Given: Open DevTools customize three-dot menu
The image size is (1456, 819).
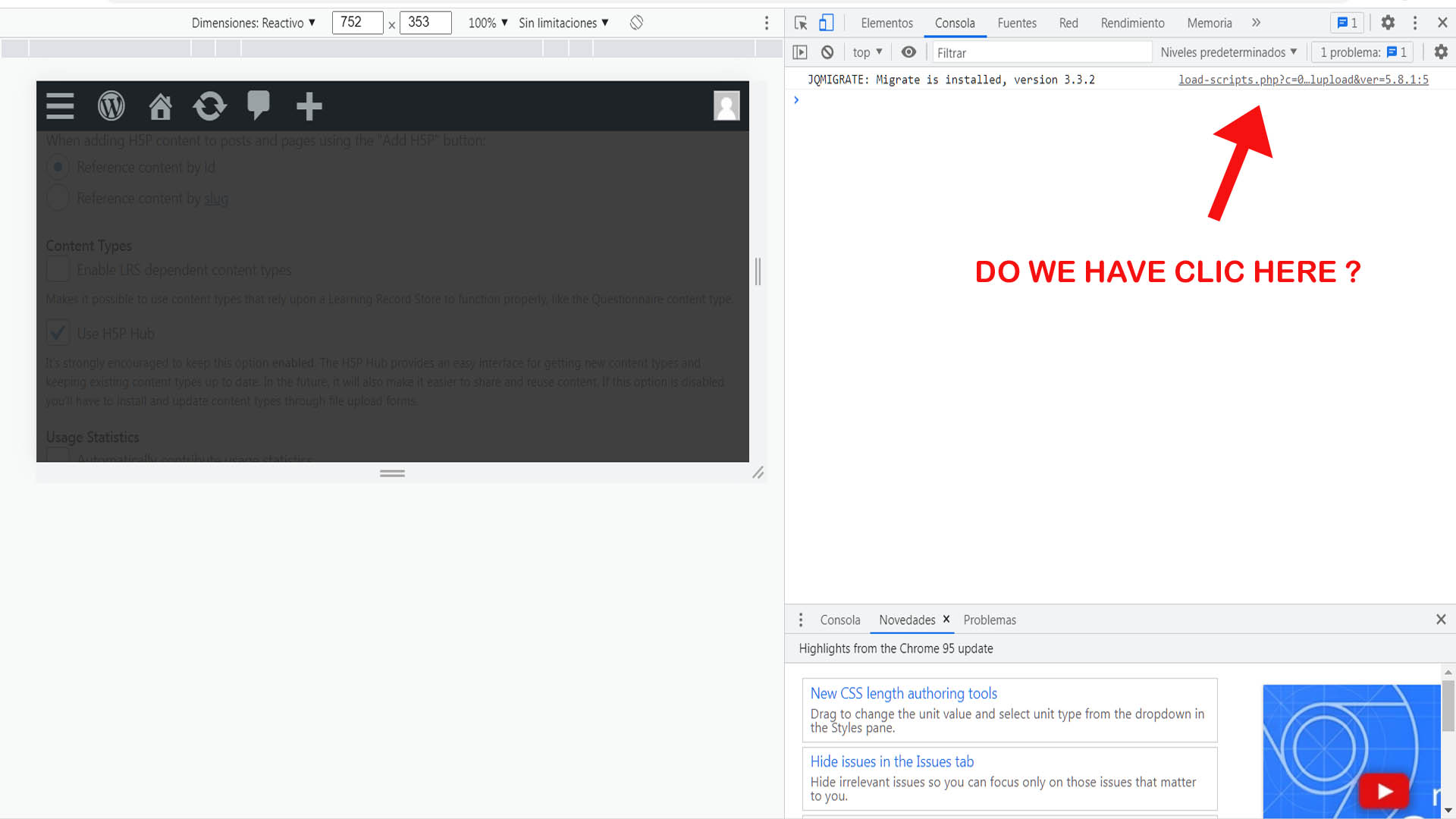Looking at the screenshot, I should 1415,23.
